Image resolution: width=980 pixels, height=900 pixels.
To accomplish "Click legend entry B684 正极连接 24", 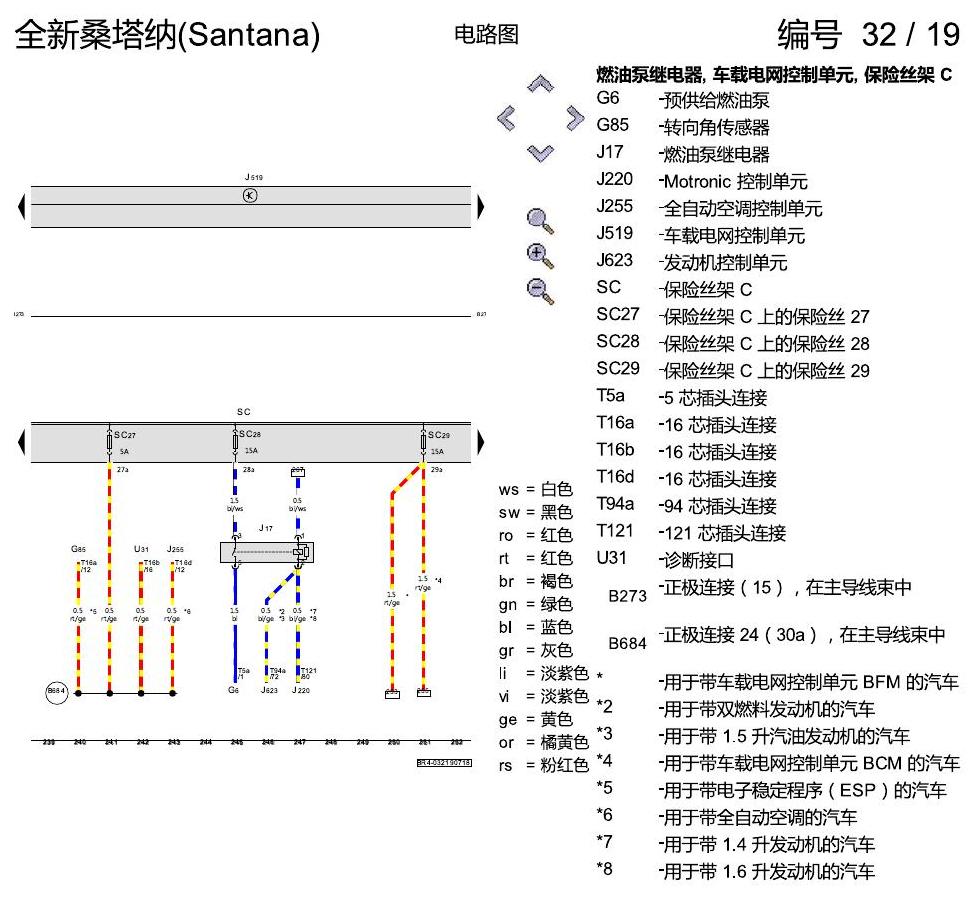I will [777, 638].
